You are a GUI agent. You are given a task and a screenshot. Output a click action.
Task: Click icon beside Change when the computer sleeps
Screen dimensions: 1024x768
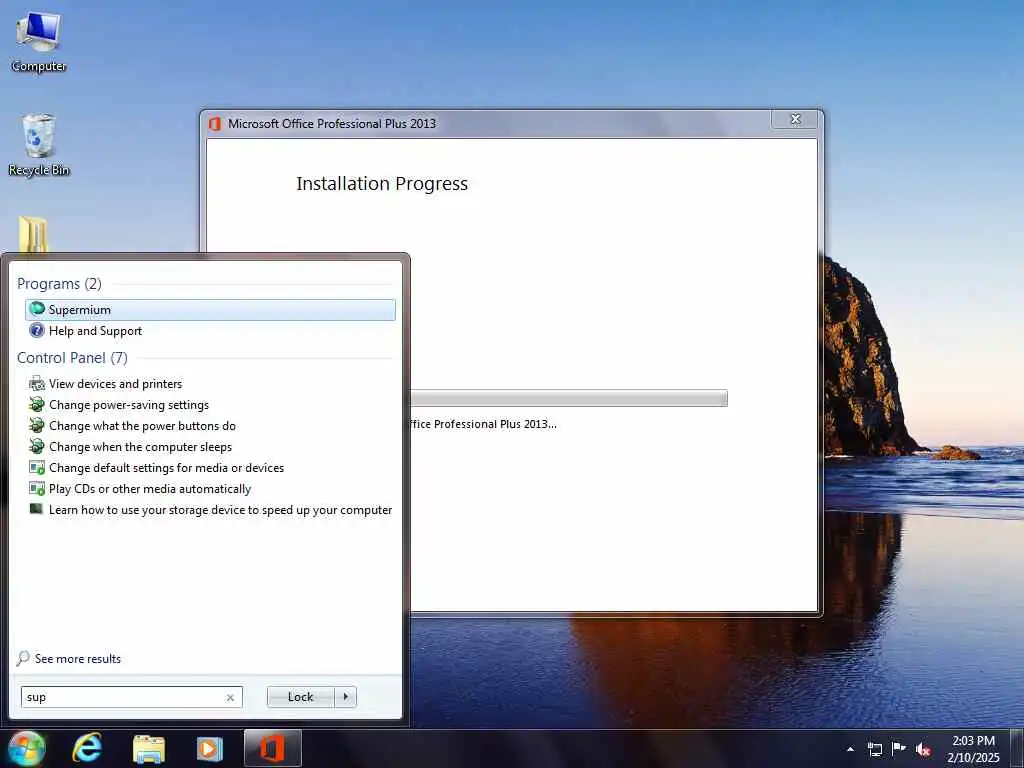[x=37, y=446]
